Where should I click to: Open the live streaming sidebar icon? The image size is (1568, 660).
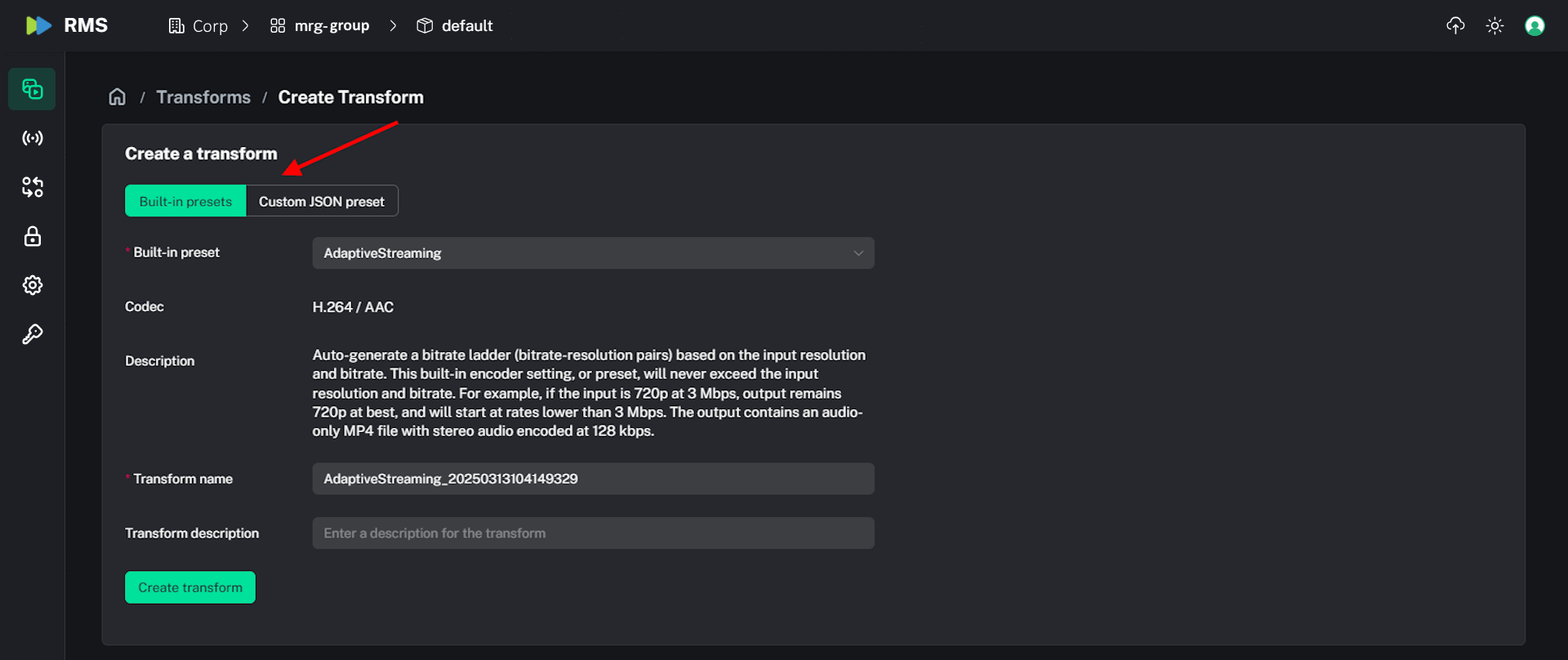[x=32, y=138]
